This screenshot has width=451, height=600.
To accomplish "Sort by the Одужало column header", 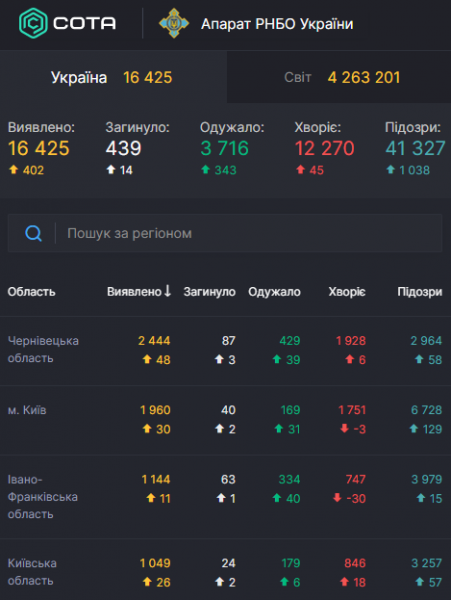I will pos(274,292).
